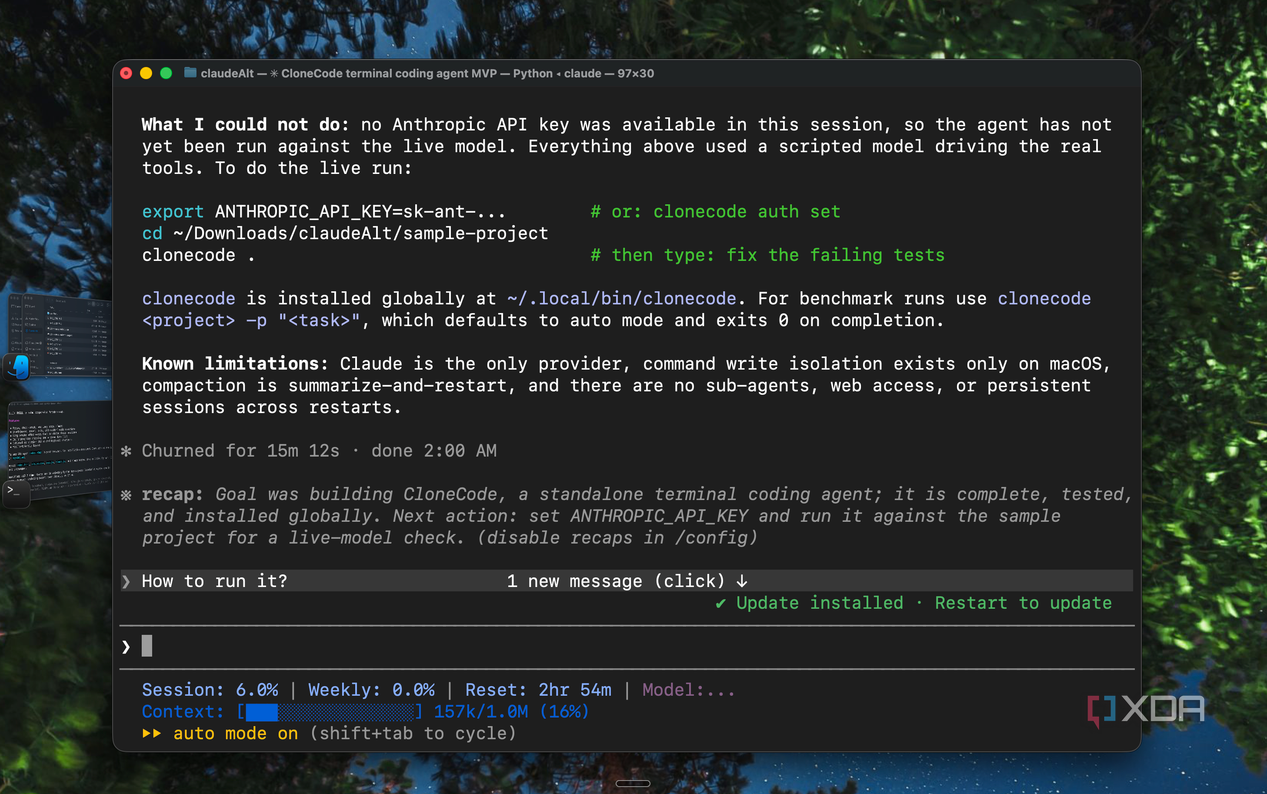Switch to the Finder window thumbnail

point(60,335)
